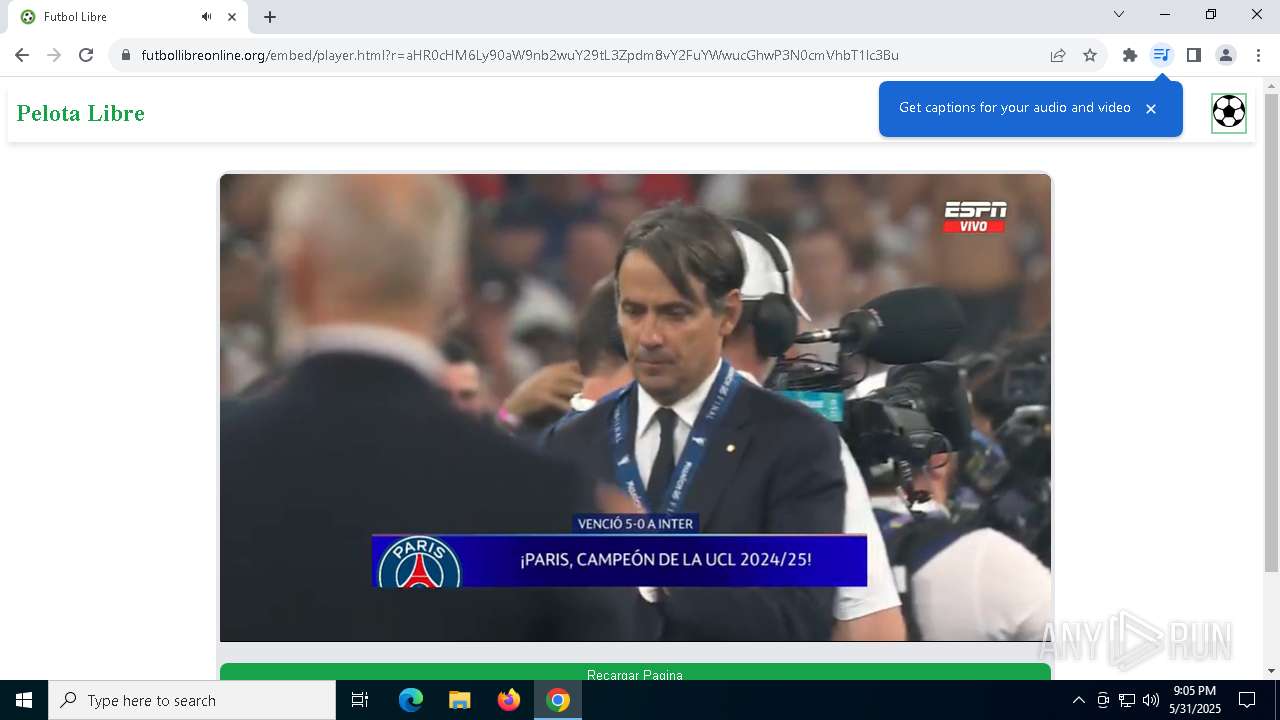
Task: Reload the current page
Action: tap(86, 55)
